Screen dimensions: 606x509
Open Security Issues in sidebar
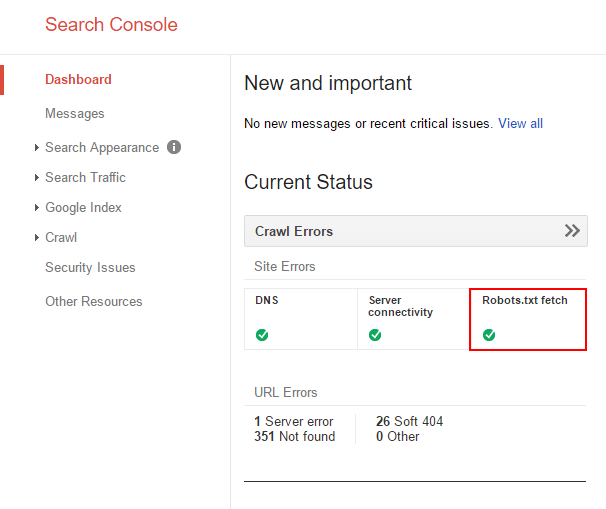pyautogui.click(x=90, y=267)
